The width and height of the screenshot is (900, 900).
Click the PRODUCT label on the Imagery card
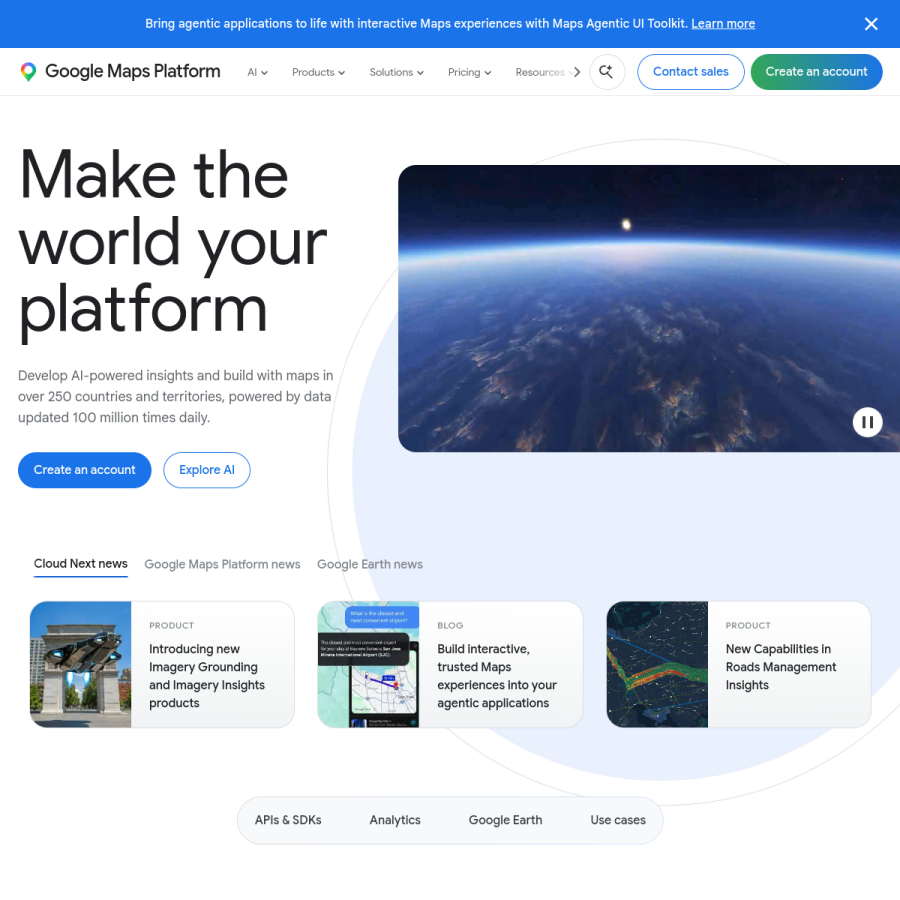[172, 626]
